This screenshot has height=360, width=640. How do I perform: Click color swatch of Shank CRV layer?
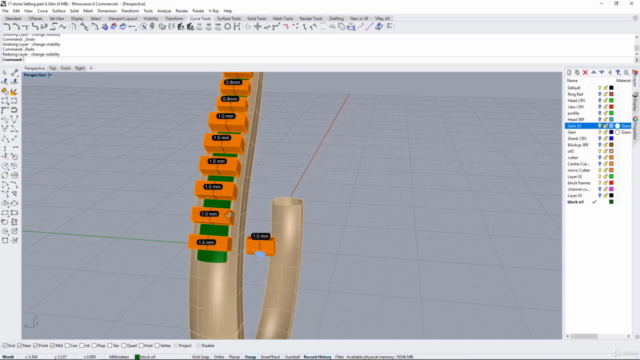pos(611,139)
